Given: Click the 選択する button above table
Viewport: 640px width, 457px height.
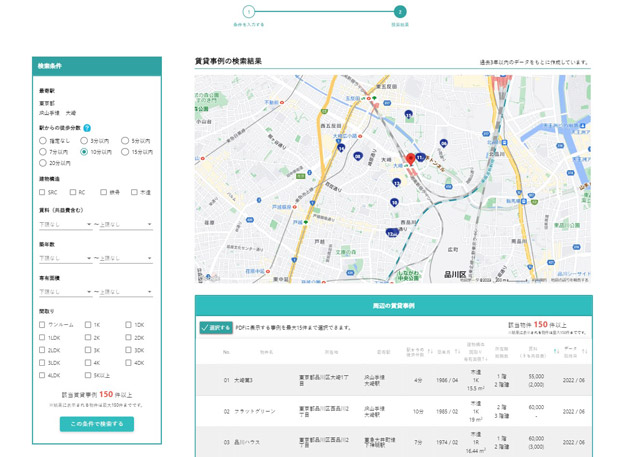Looking at the screenshot, I should click(x=216, y=328).
